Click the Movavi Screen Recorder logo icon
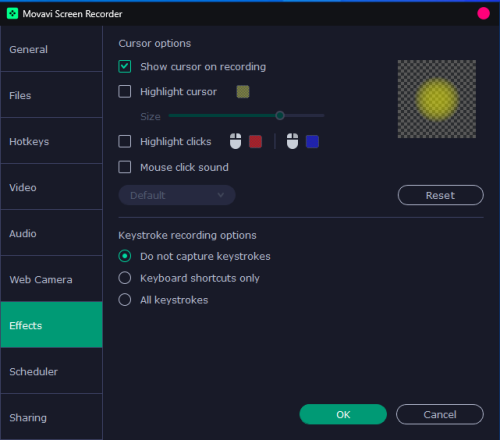500x440 pixels. (12, 14)
